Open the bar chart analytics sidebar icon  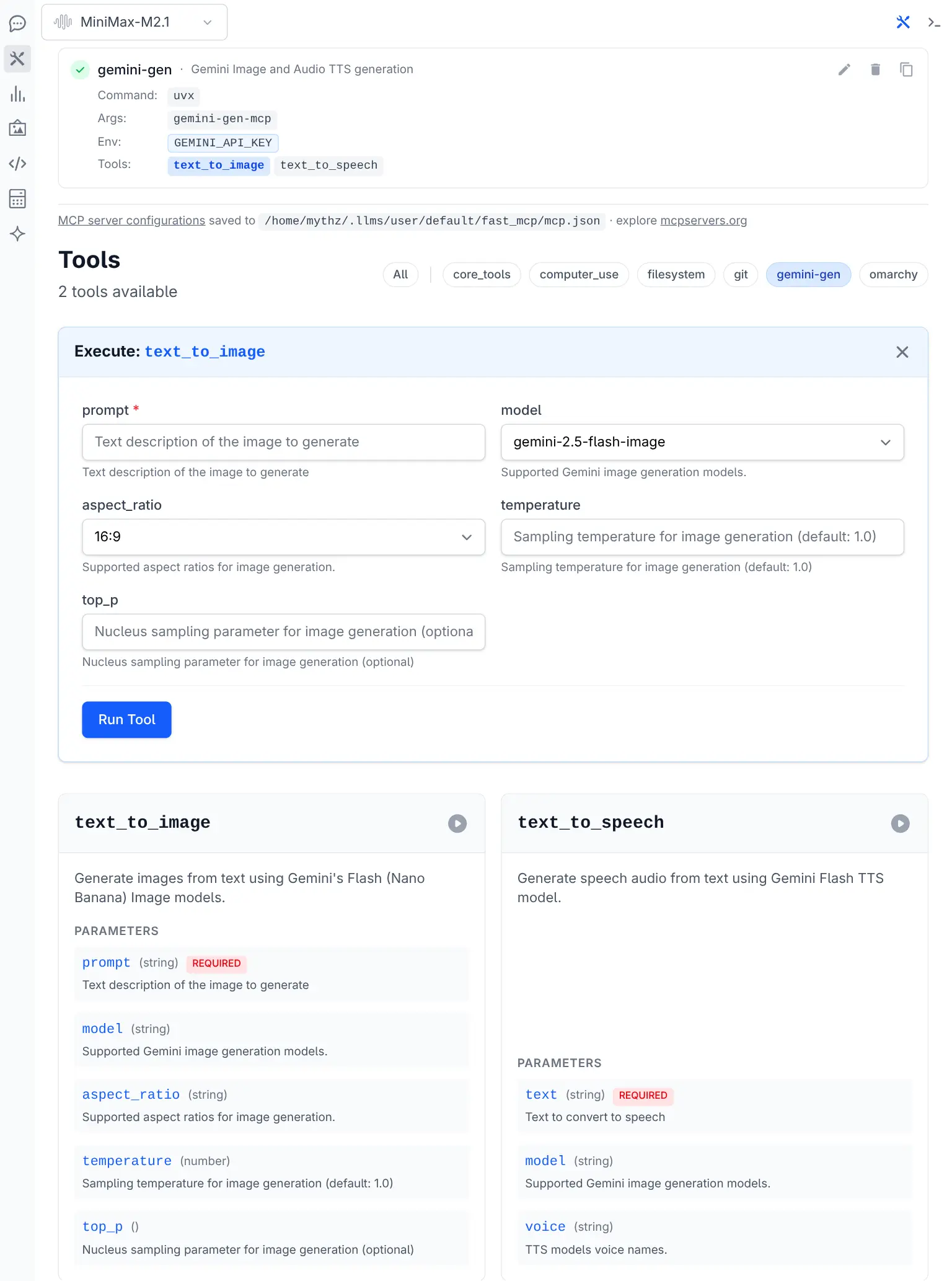(17, 94)
